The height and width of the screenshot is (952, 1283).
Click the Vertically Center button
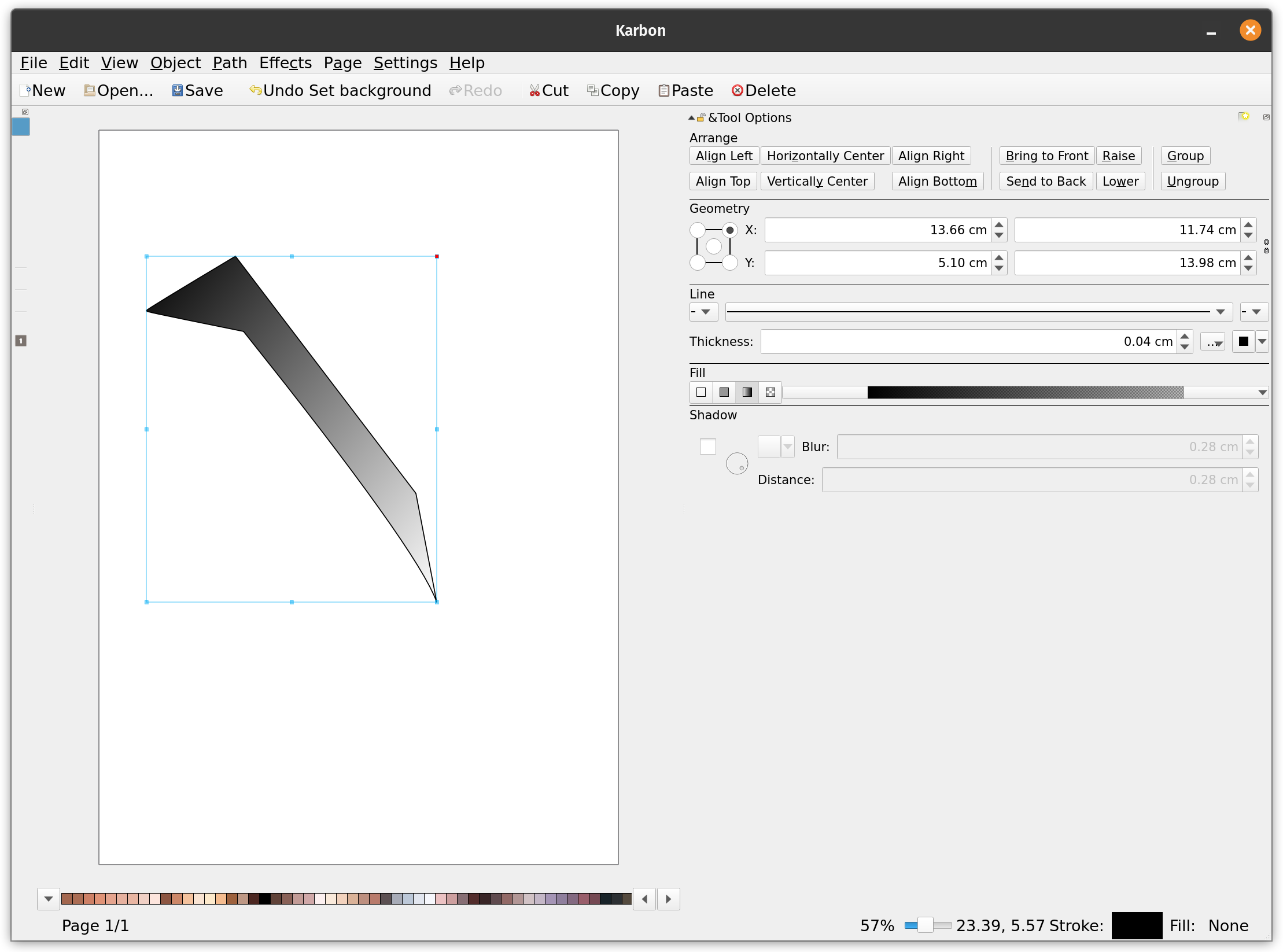pos(818,181)
